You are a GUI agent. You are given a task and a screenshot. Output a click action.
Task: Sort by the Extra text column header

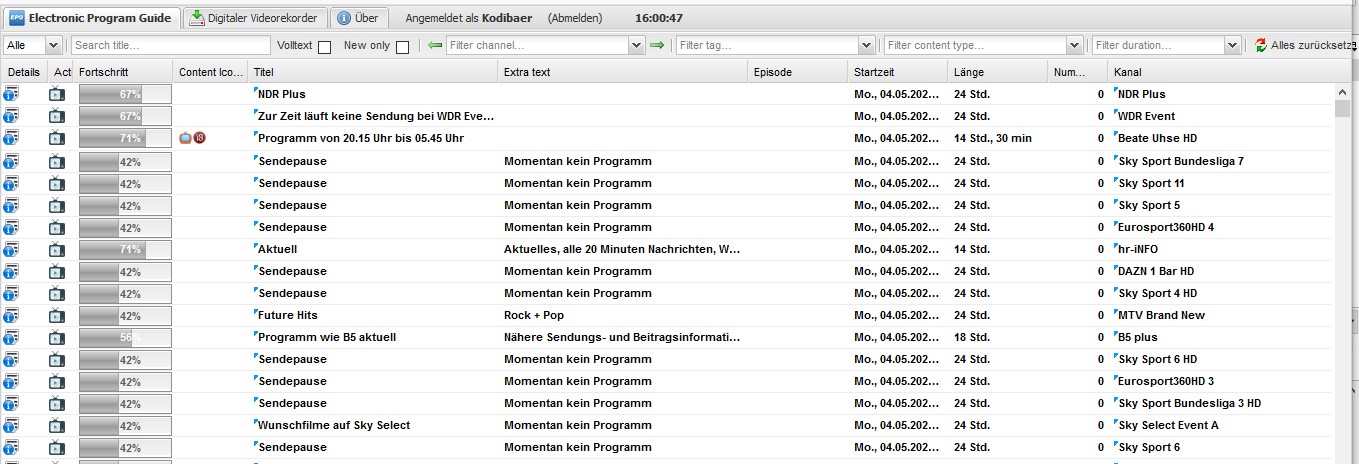tap(623, 72)
